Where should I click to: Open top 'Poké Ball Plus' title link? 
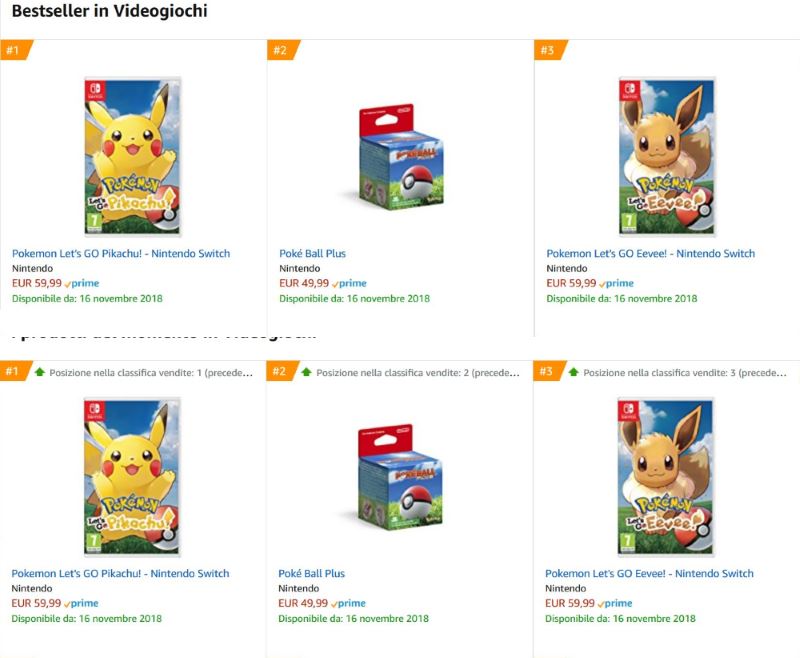click(x=312, y=254)
